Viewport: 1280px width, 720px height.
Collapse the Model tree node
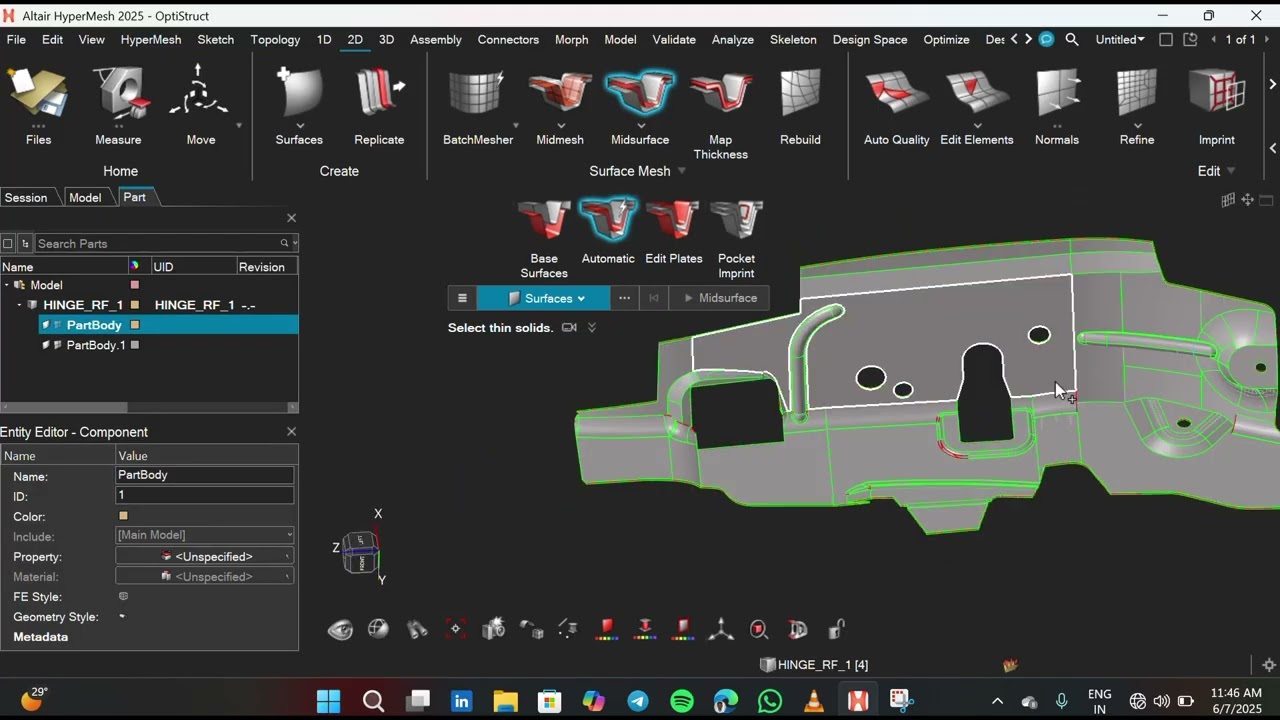[7, 285]
